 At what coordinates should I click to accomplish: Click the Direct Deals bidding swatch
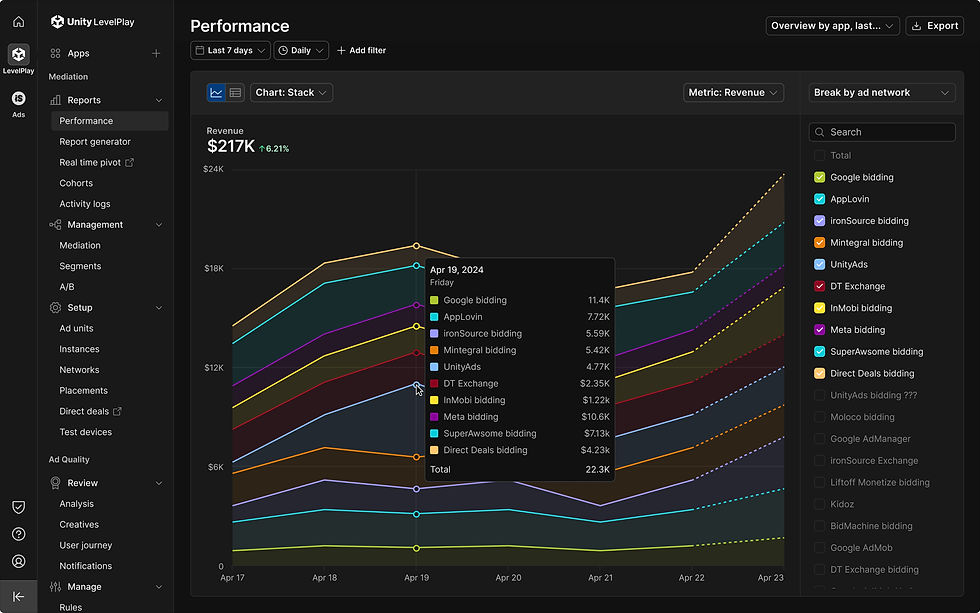[434, 450]
